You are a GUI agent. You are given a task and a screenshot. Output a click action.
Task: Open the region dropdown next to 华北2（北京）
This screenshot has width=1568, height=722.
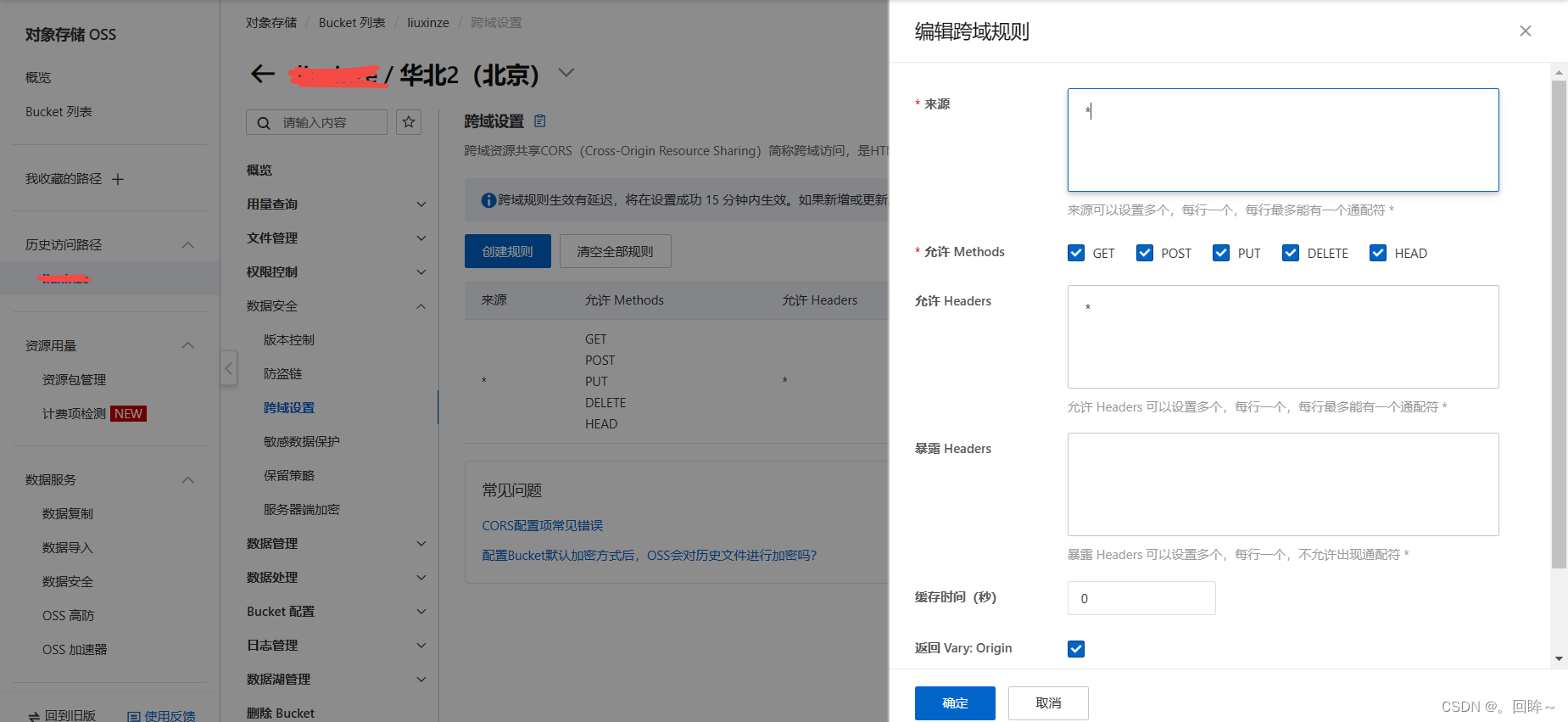coord(566,73)
